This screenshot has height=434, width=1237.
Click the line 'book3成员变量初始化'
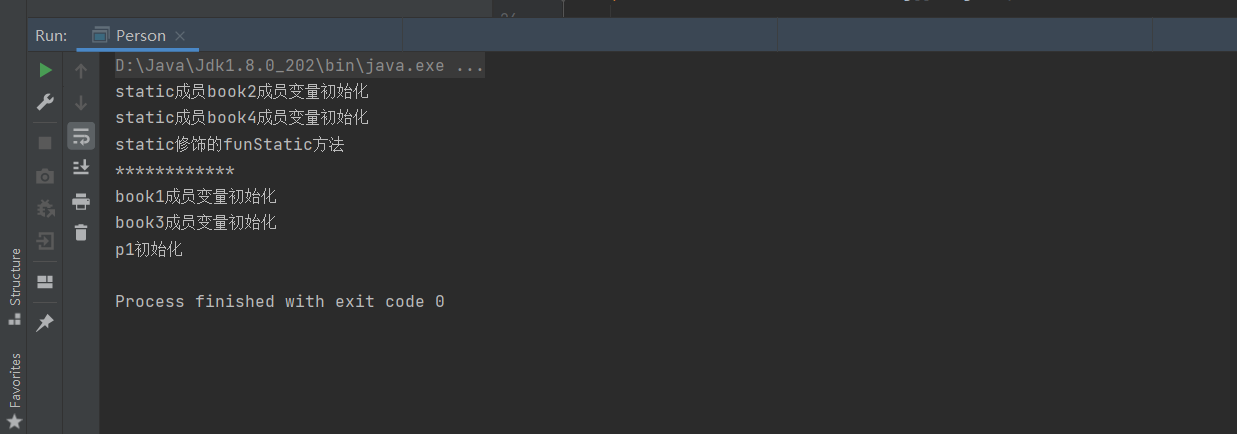[x=196, y=222]
